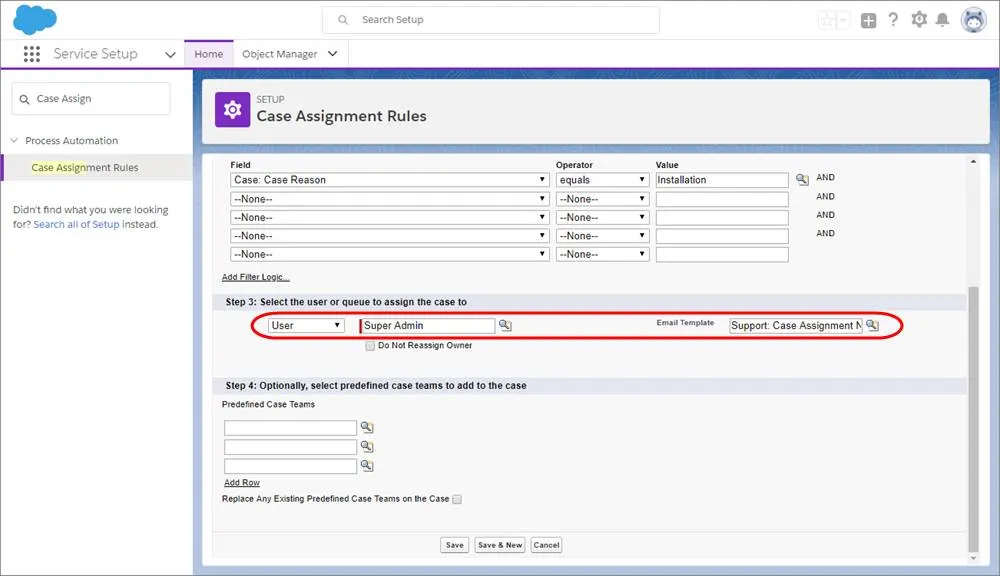Open the User assignee type dropdown
The image size is (1000, 576).
pyautogui.click(x=306, y=325)
